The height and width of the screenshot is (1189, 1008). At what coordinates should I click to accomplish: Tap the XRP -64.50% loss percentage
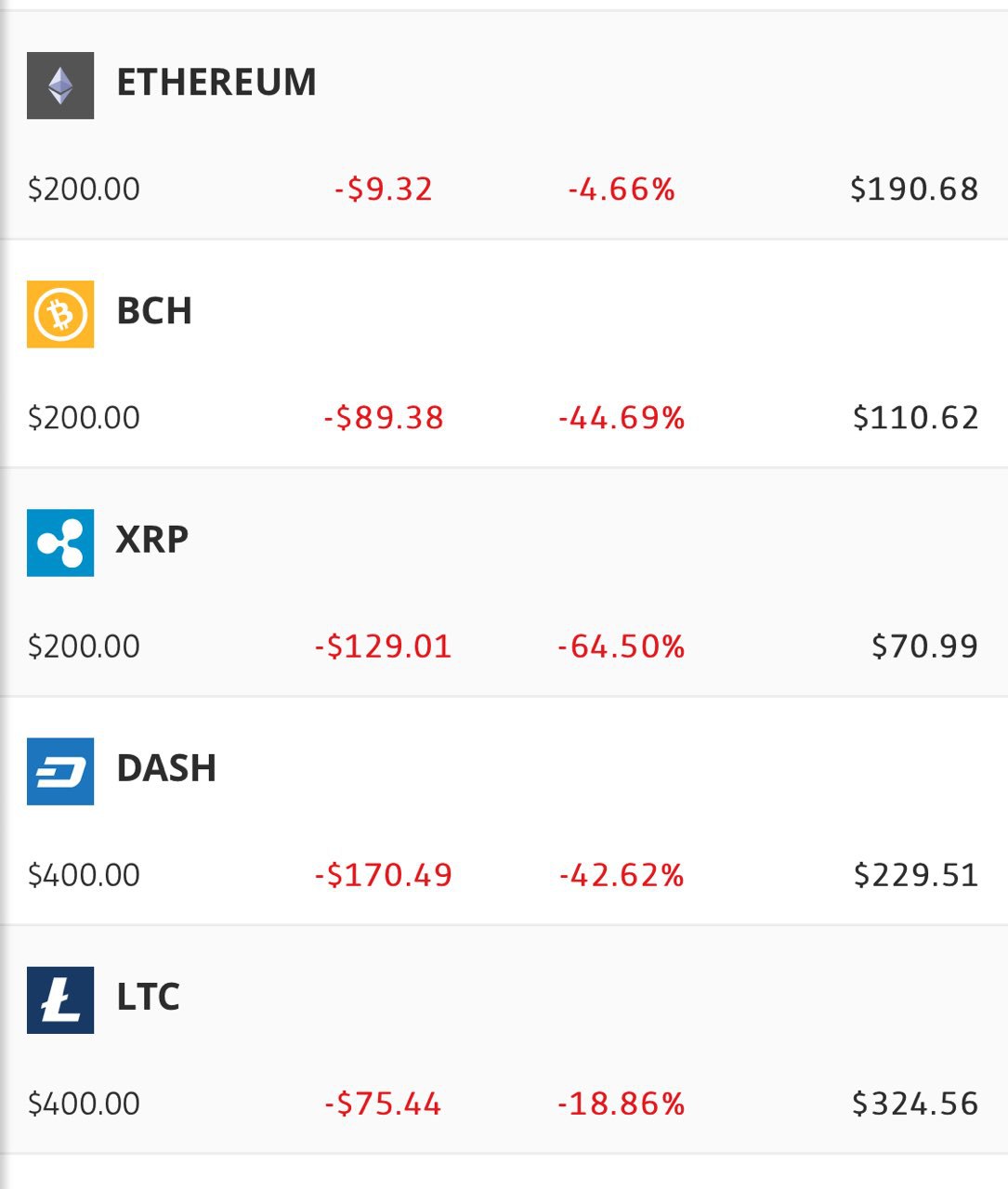click(621, 647)
